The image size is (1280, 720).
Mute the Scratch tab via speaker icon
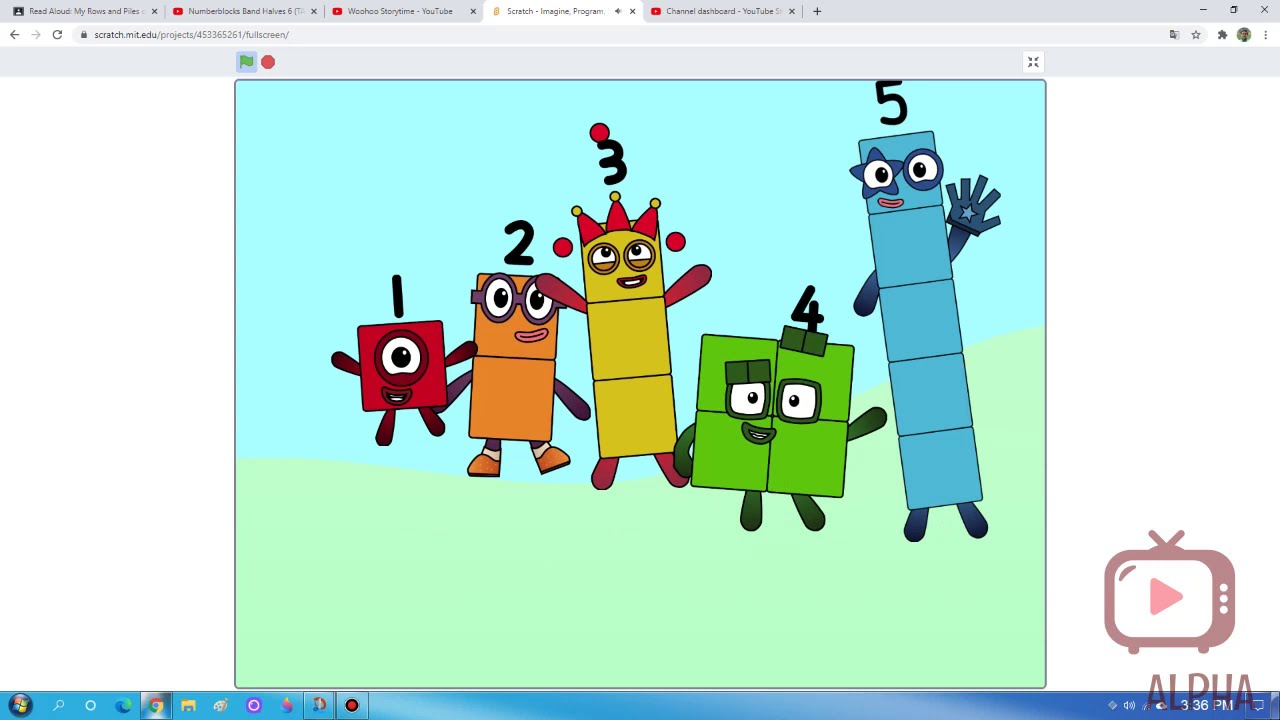click(x=617, y=11)
